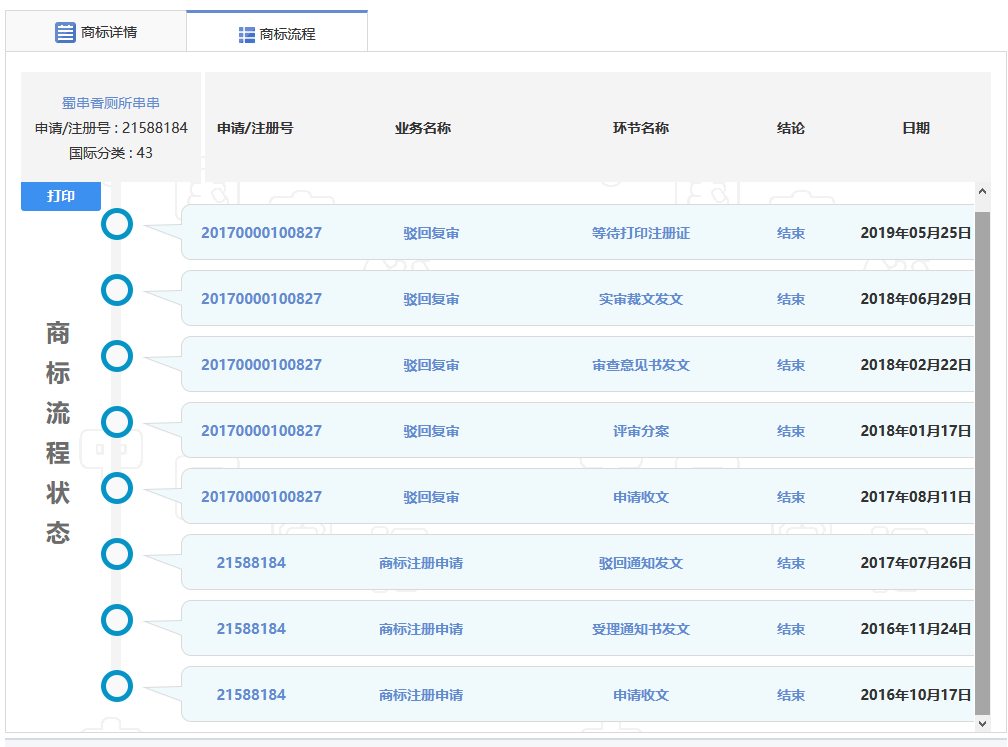Click 21588184 number in 驳回通知发文 row
The image size is (1008, 747).
[x=251, y=563]
